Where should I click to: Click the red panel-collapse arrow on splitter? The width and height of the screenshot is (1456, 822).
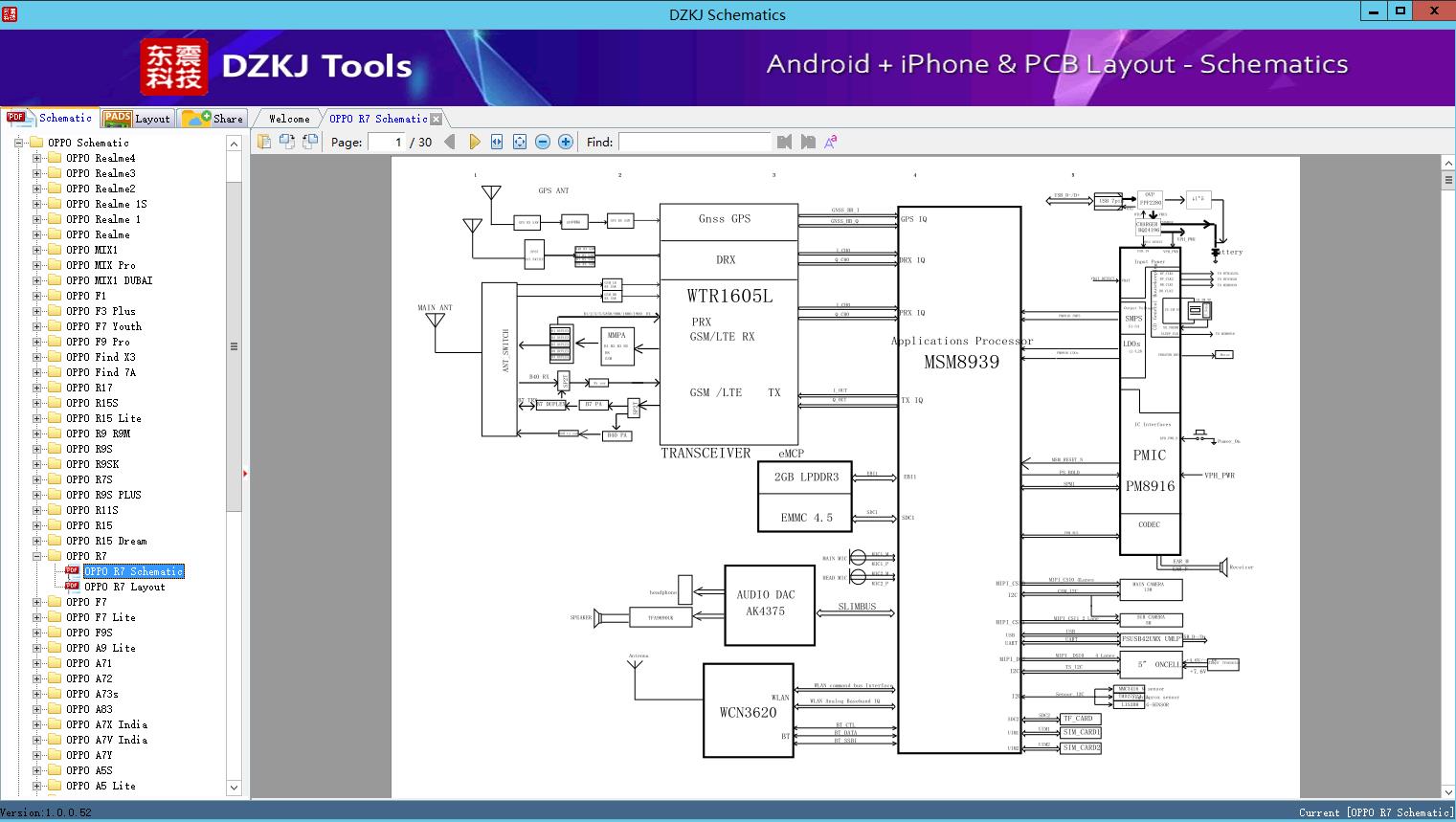(x=245, y=474)
